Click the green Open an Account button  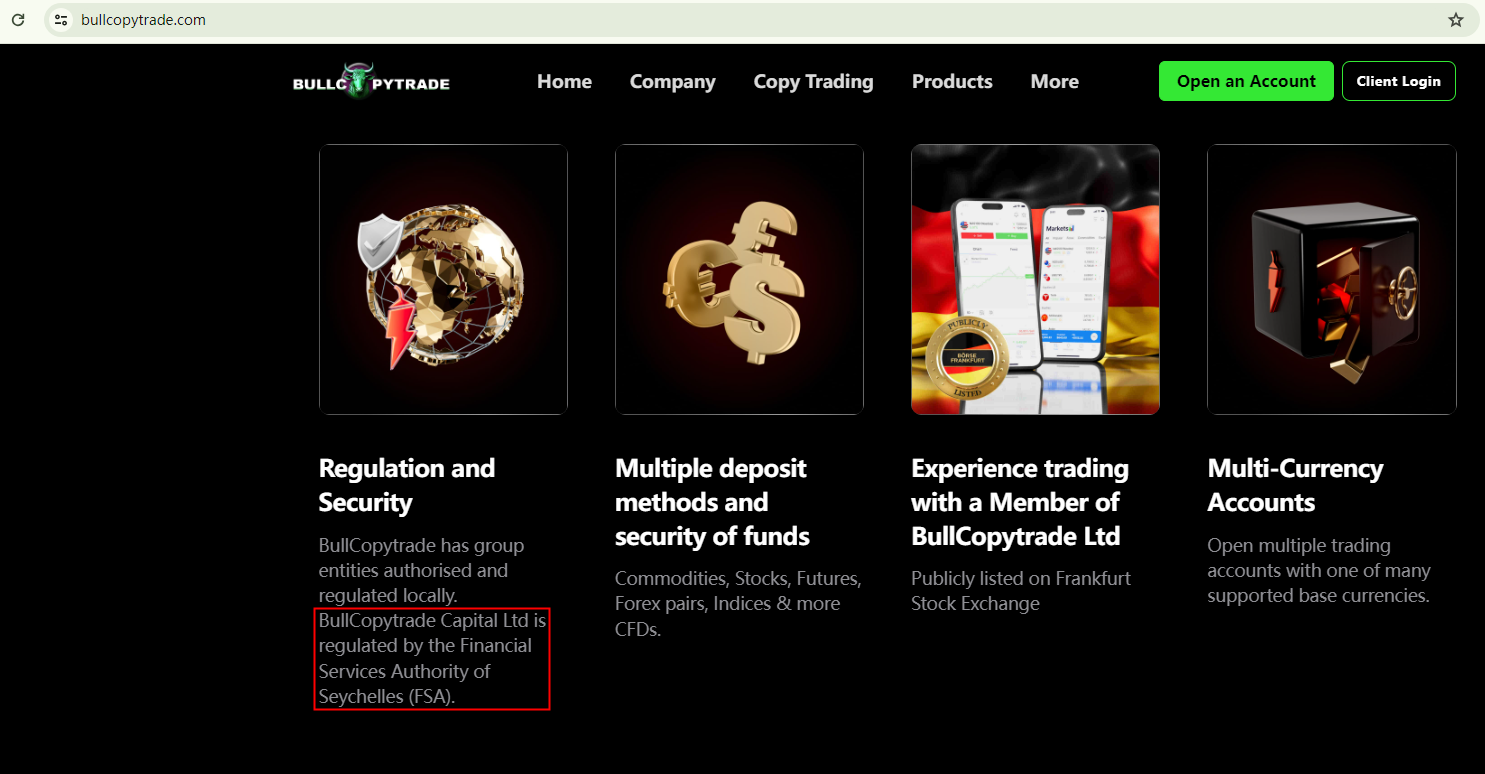(x=1246, y=81)
